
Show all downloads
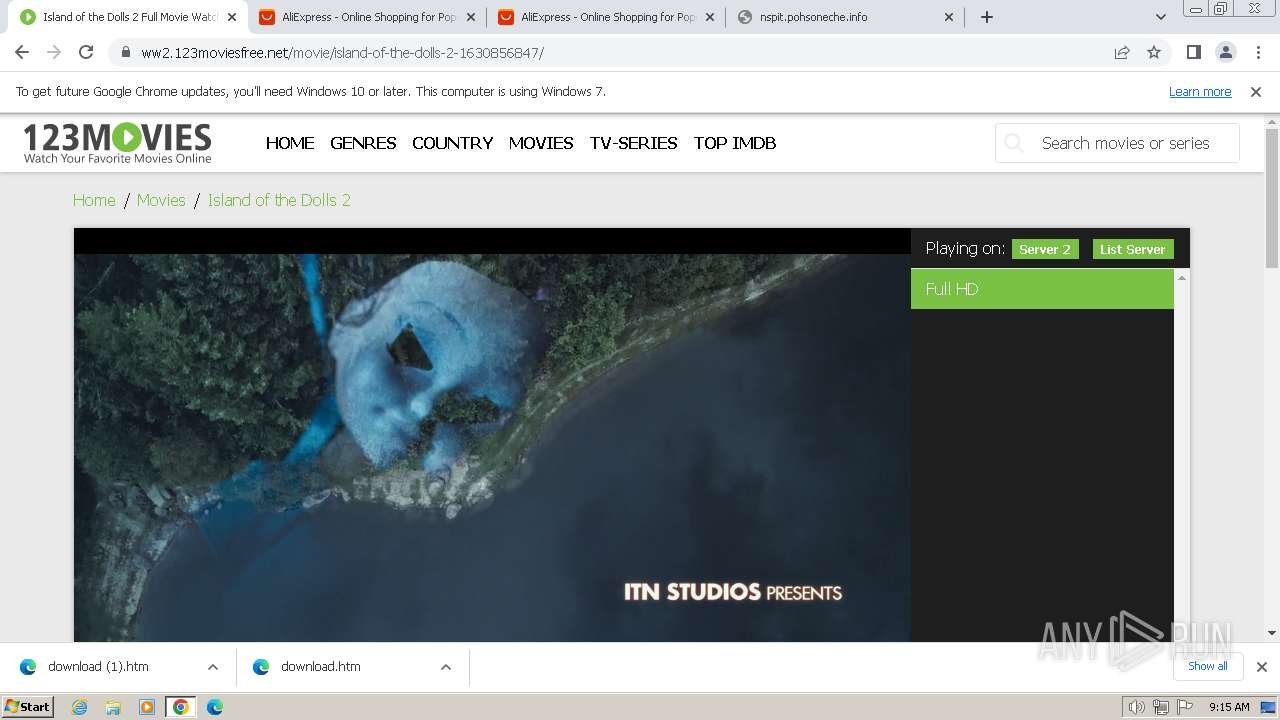tap(1208, 666)
